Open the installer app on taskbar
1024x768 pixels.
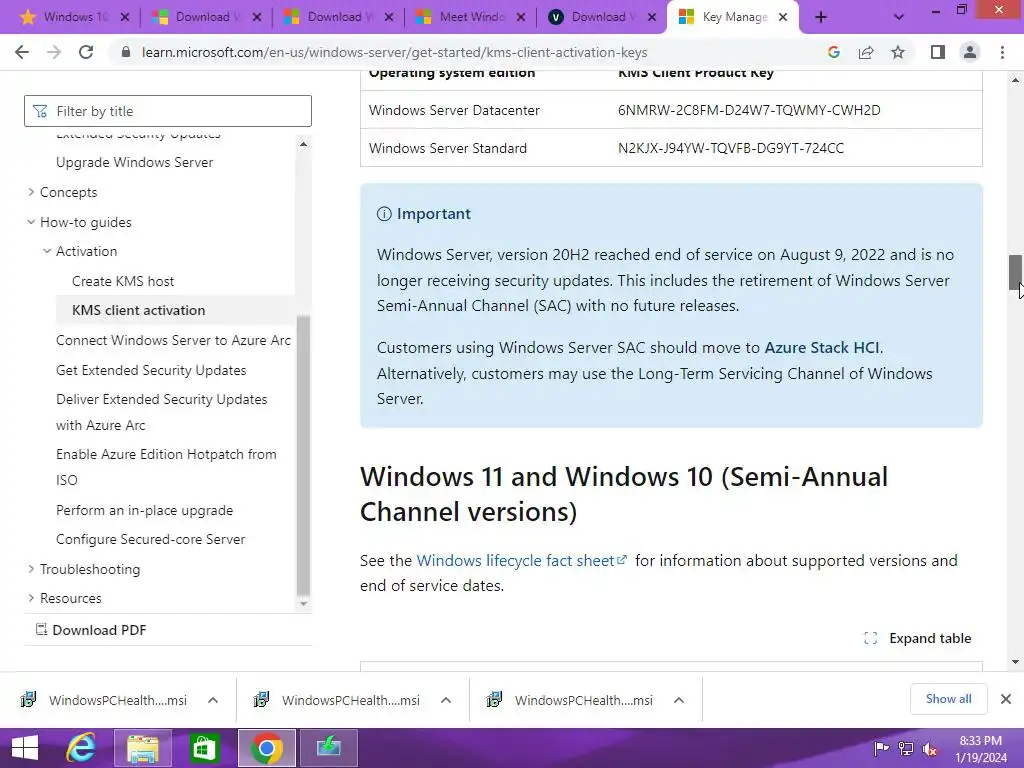pyautogui.click(x=328, y=748)
